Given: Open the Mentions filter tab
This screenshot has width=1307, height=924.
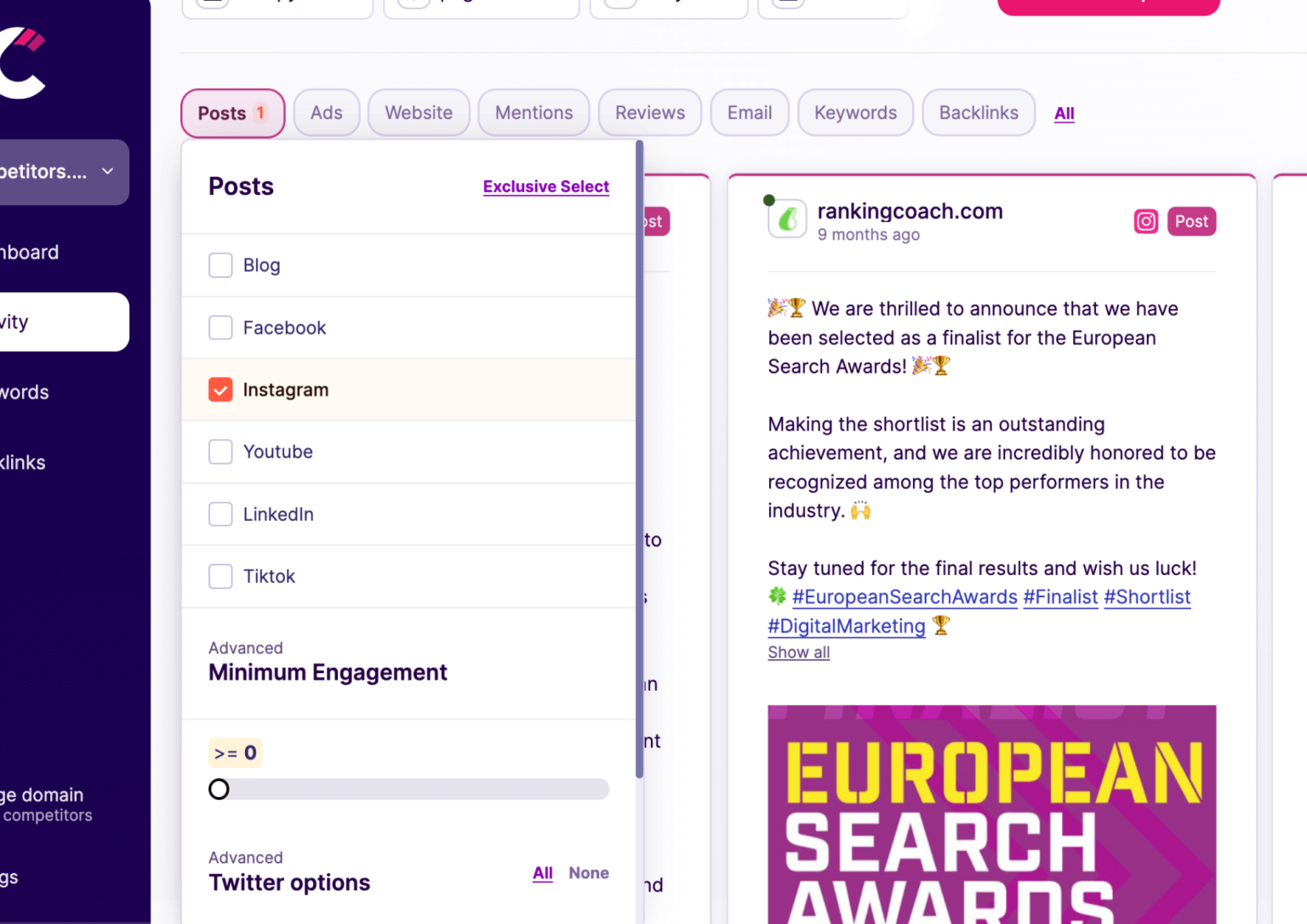Looking at the screenshot, I should [x=534, y=113].
